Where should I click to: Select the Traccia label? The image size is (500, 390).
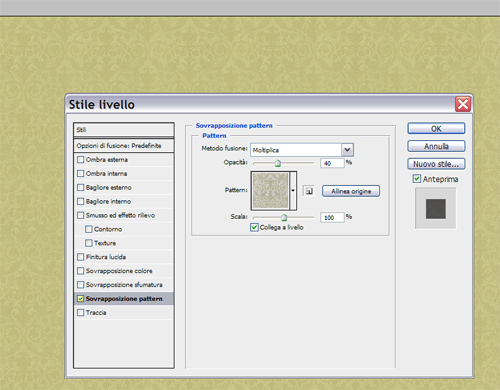point(96,313)
